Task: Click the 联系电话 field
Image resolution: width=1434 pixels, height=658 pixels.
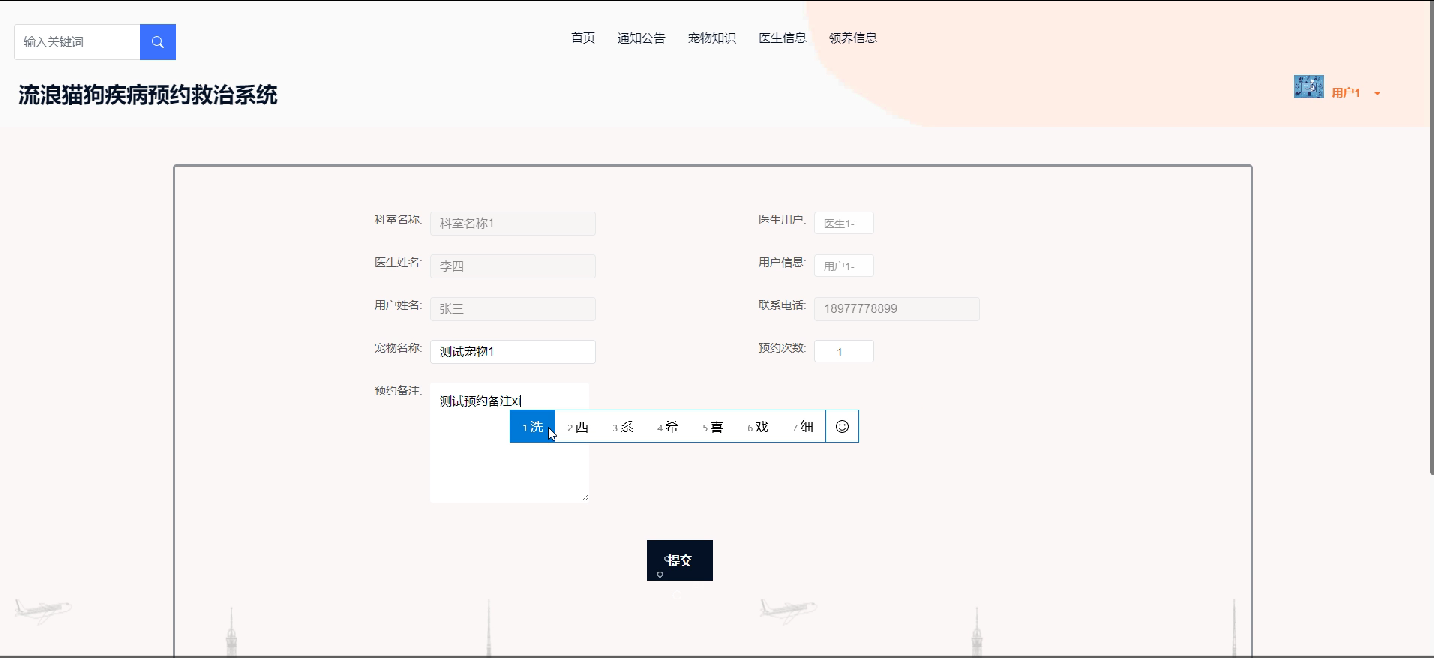Action: (x=897, y=309)
